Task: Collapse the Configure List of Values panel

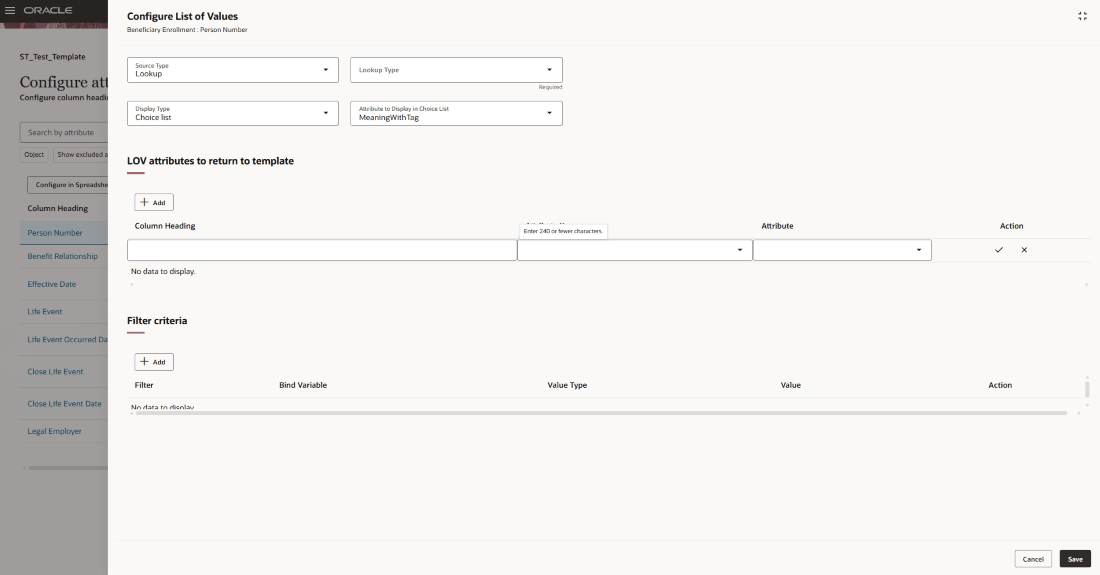Action: pyautogui.click(x=1082, y=16)
